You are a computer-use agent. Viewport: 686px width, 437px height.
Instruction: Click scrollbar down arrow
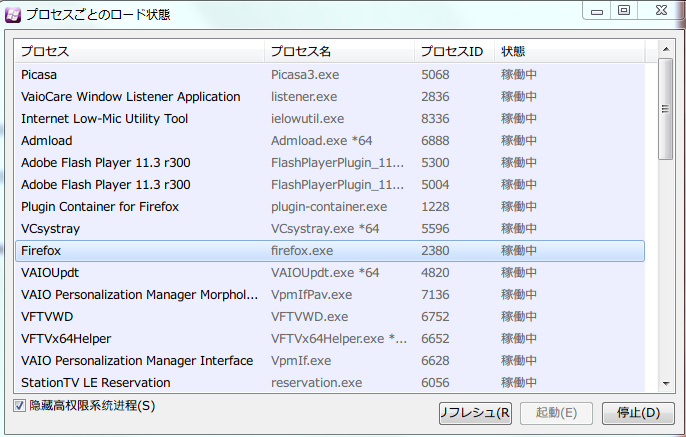(666, 384)
